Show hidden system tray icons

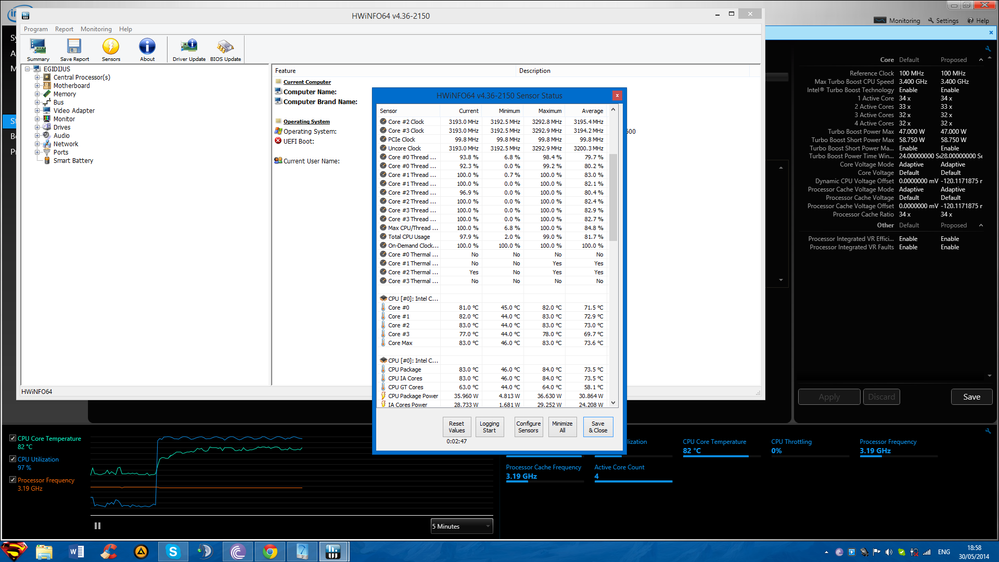826,552
